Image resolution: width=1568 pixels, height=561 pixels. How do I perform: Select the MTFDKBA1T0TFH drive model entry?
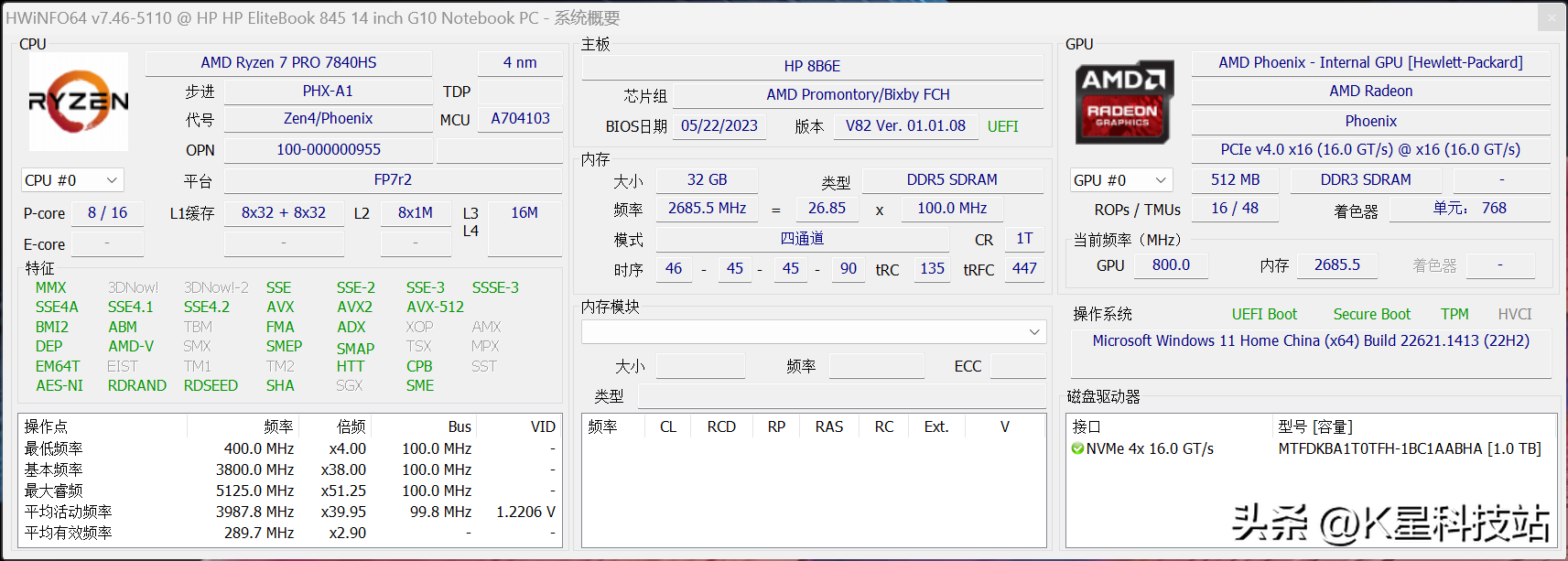pyautogui.click(x=1409, y=448)
